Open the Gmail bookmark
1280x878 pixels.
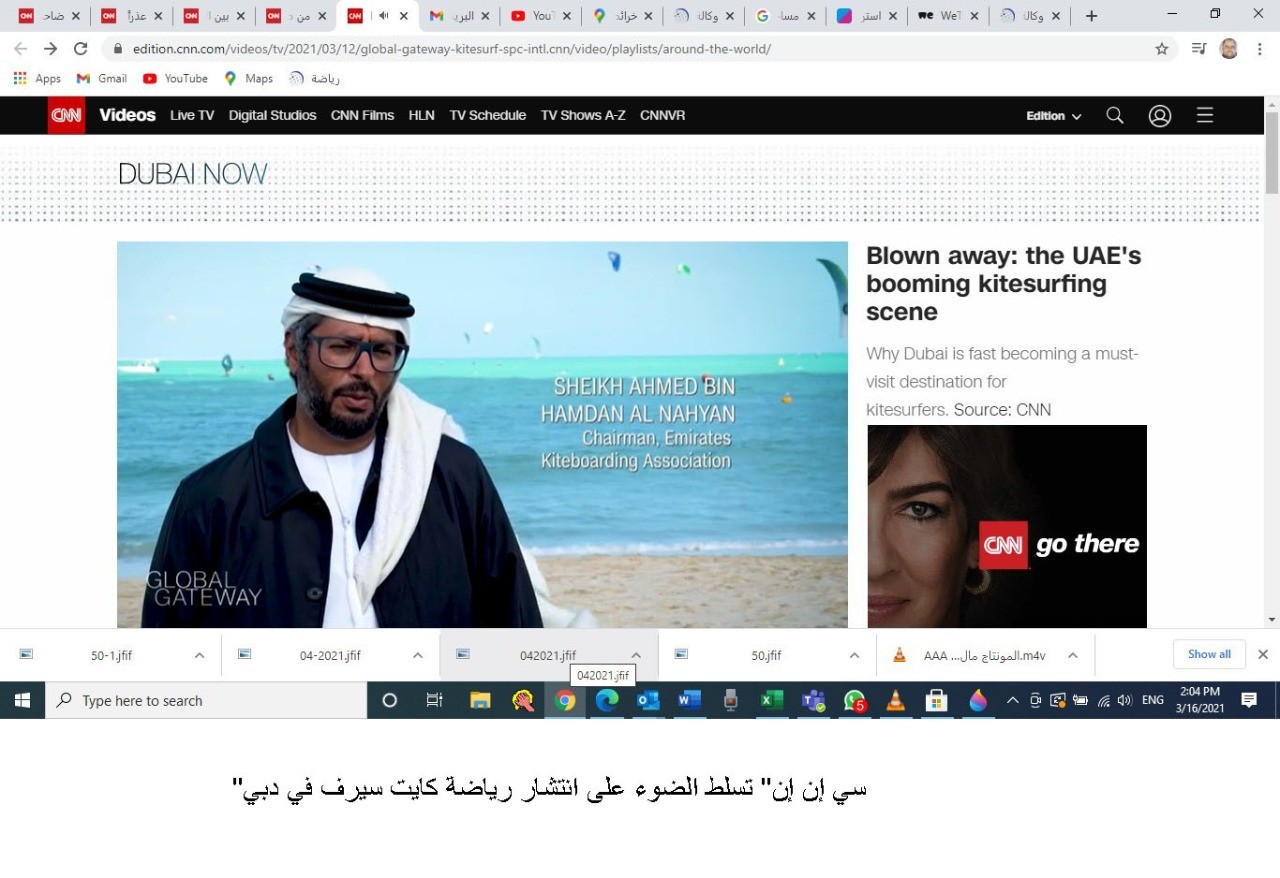(x=102, y=78)
